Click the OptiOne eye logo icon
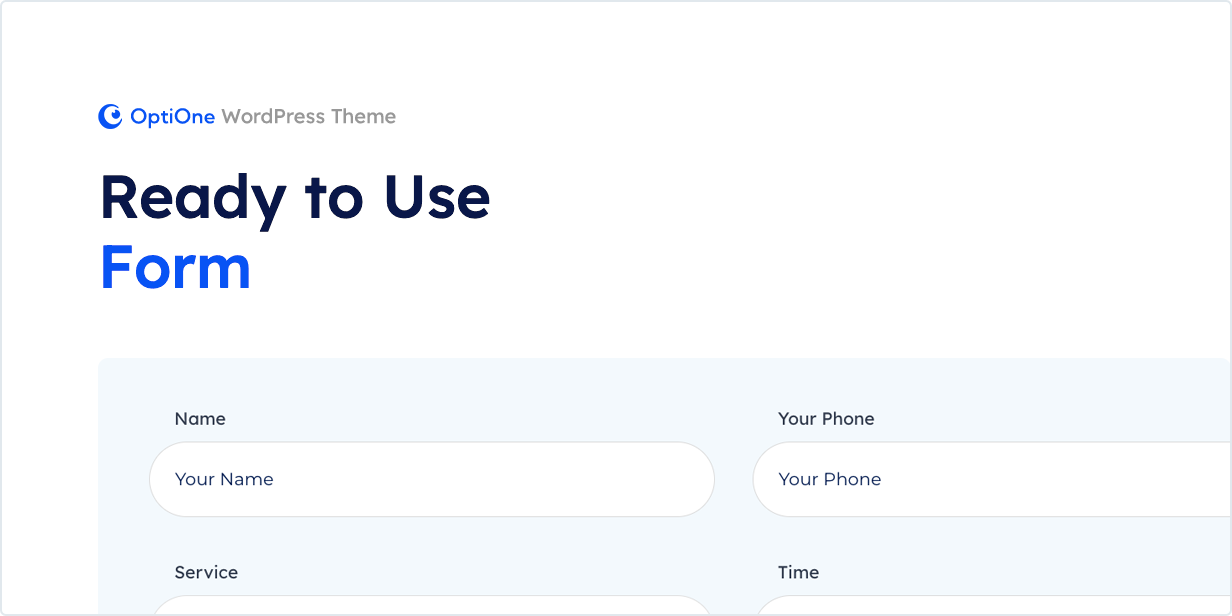The image size is (1232, 616). point(109,117)
